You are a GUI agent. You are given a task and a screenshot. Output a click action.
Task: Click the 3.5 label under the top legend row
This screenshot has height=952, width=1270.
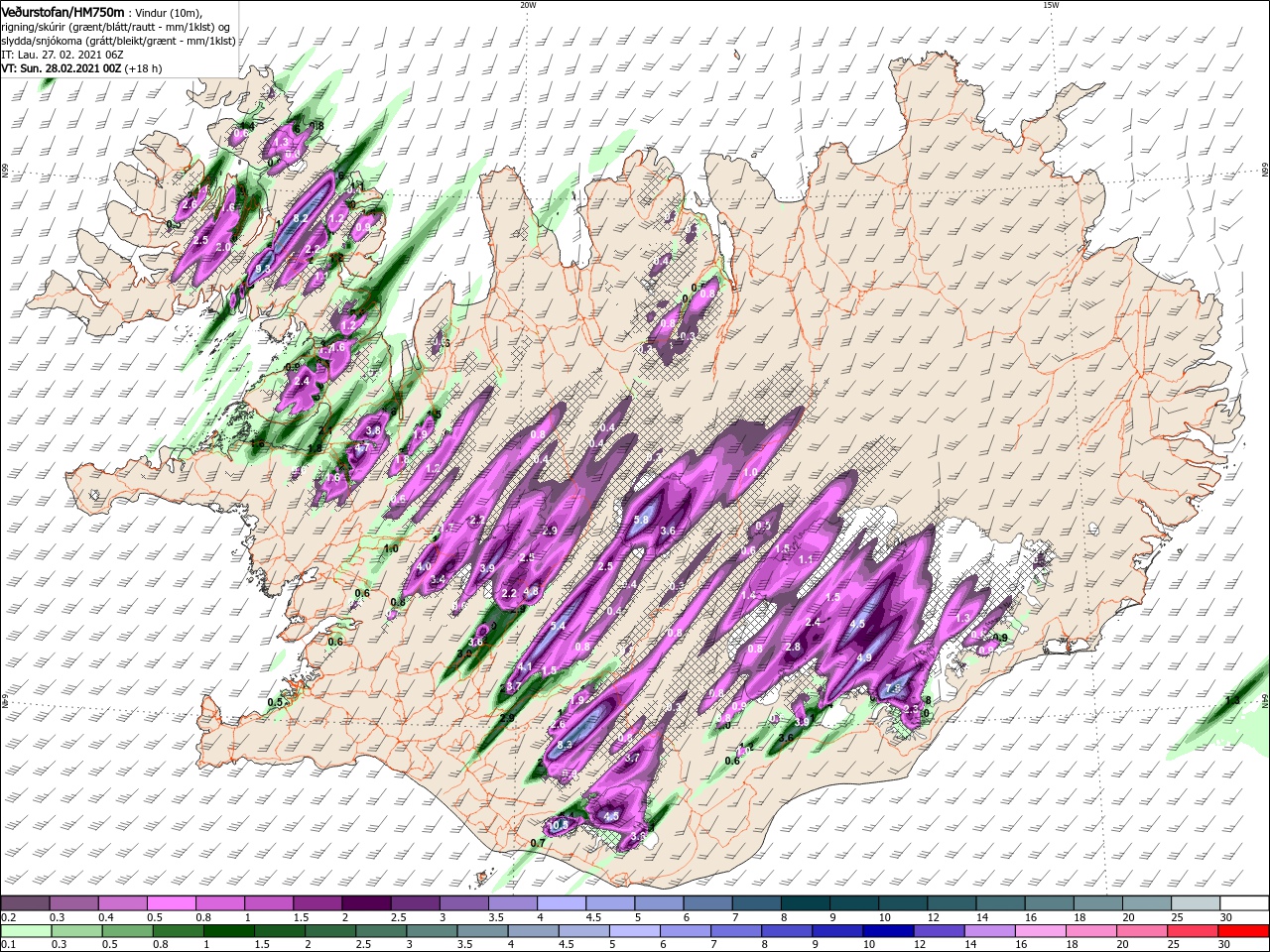pos(497,916)
